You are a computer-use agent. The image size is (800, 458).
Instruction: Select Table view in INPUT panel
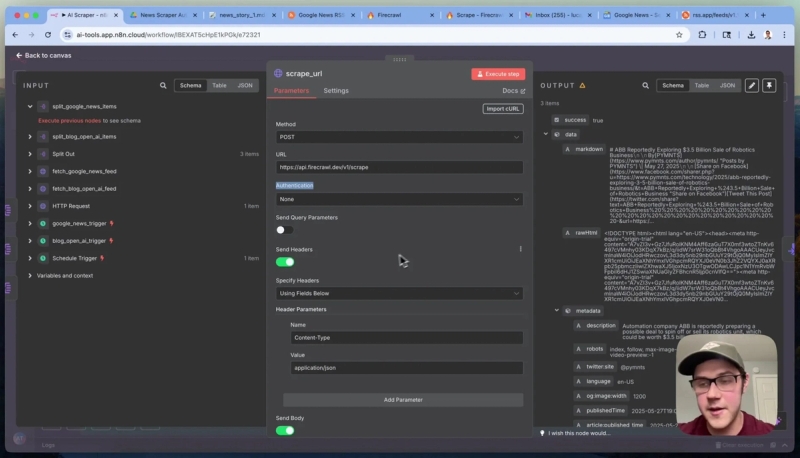(219, 86)
